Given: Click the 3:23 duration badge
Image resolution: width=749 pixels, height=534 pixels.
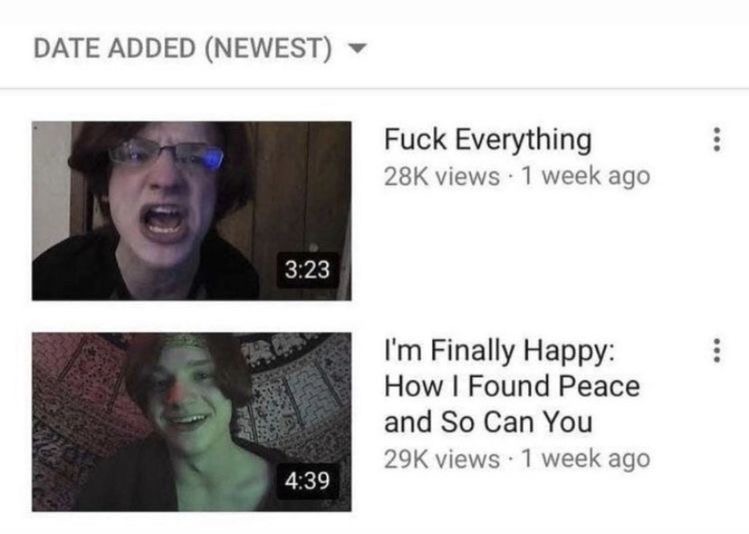Looking at the screenshot, I should pos(307,269).
